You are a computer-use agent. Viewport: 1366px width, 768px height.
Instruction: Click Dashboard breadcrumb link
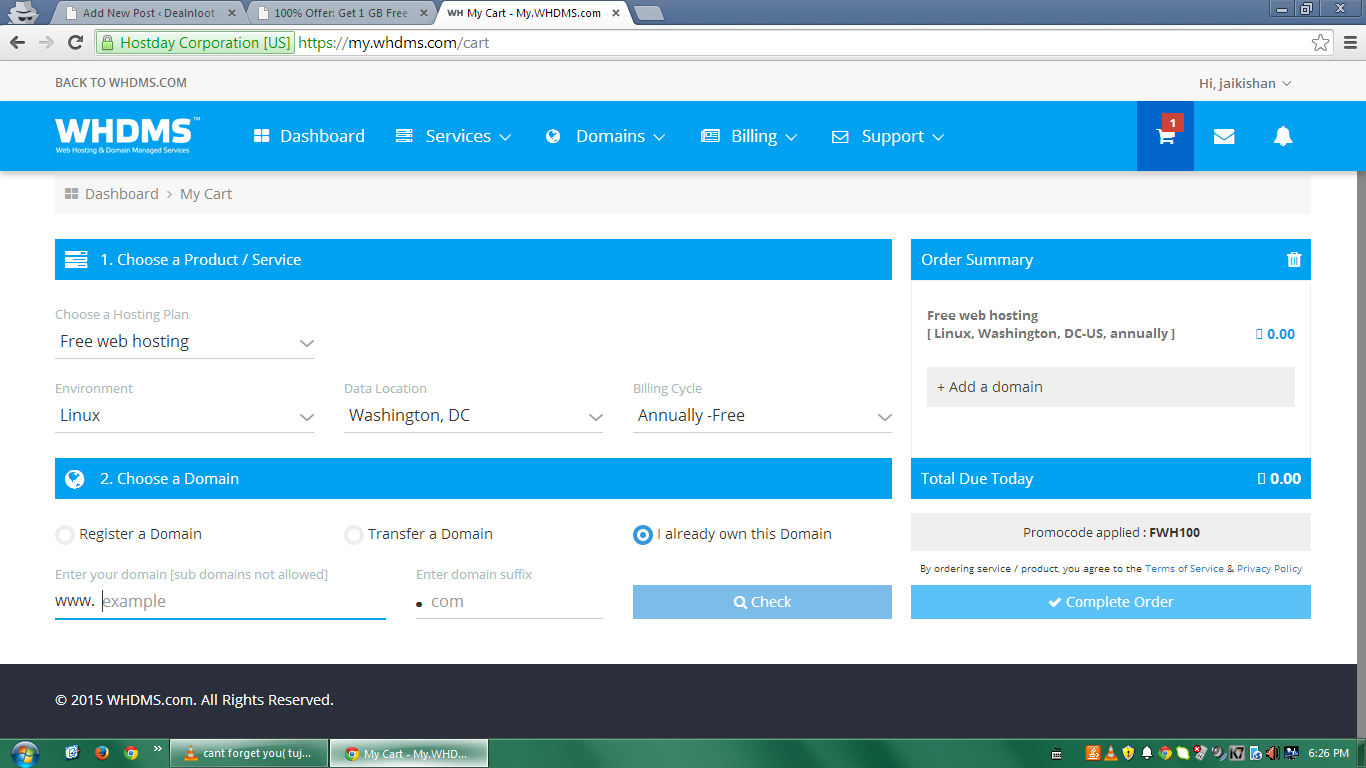pyautogui.click(x=121, y=194)
